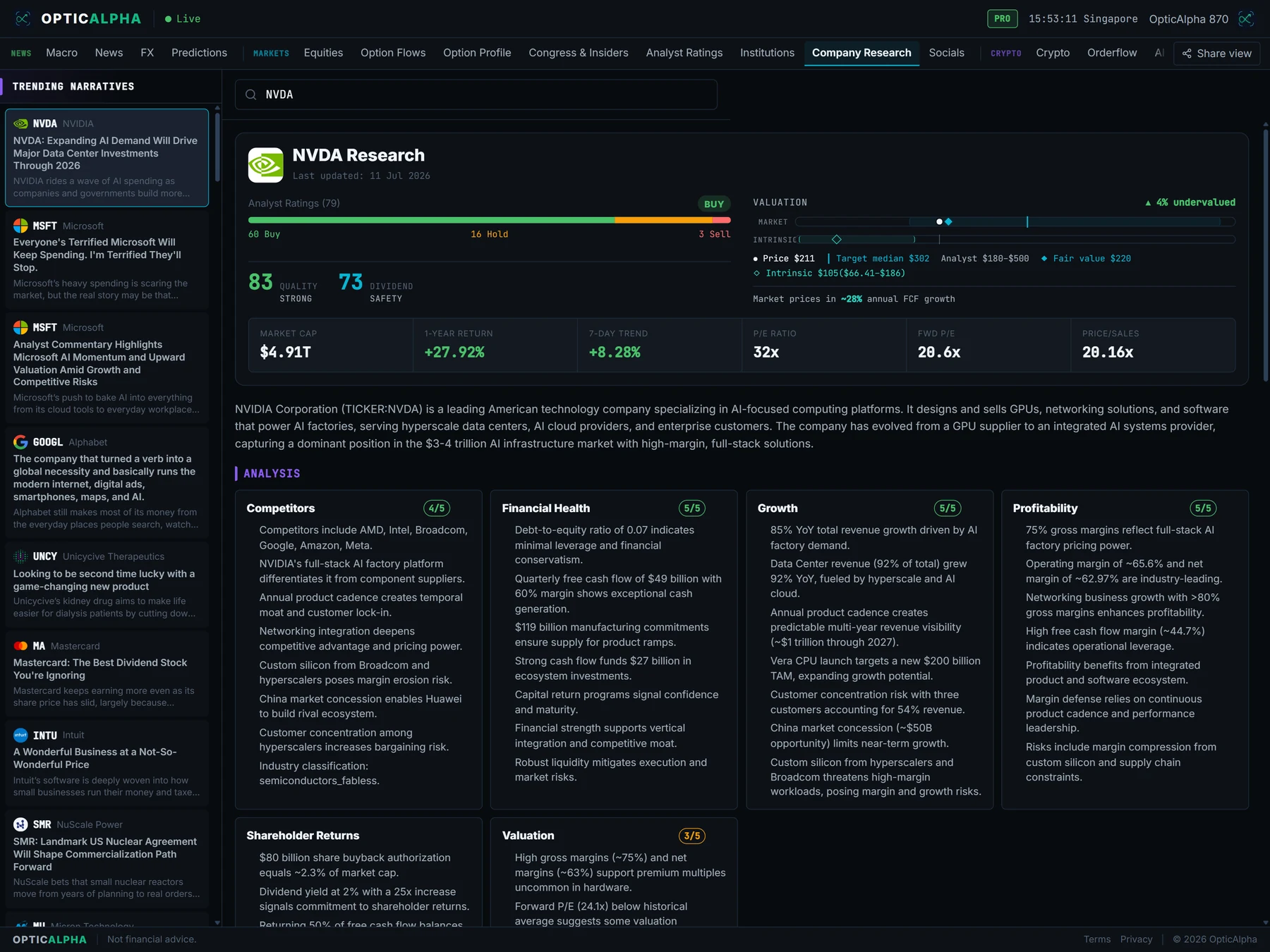The image size is (1270, 952).
Task: Click the Profitability 5/5 score badge
Action: 1203,508
